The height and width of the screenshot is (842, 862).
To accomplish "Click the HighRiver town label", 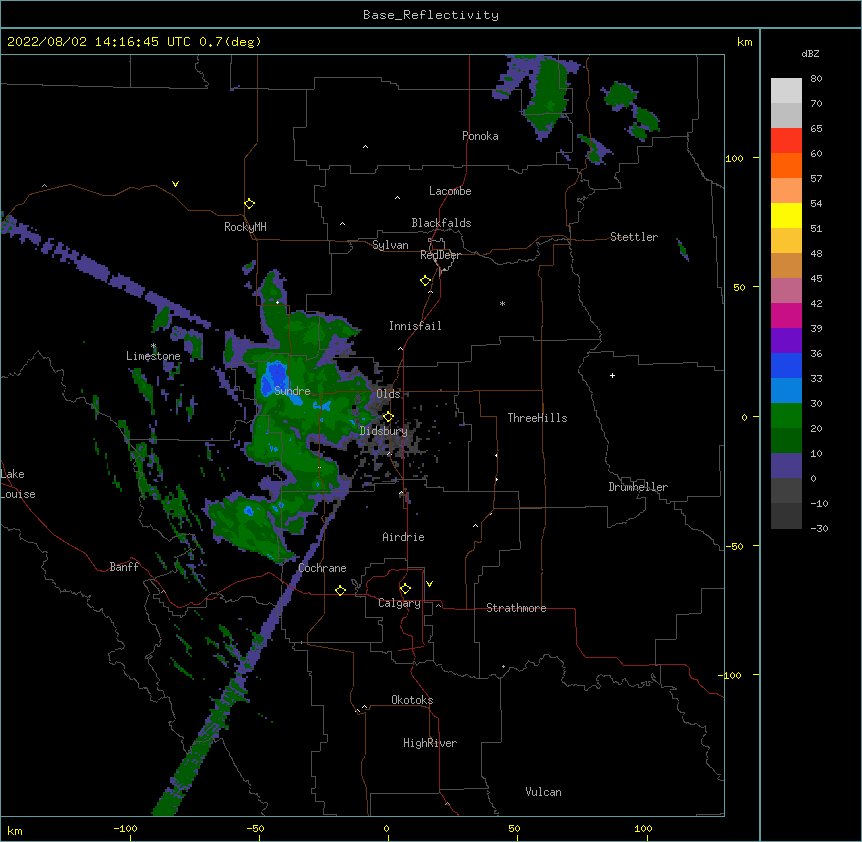I will tap(430, 743).
